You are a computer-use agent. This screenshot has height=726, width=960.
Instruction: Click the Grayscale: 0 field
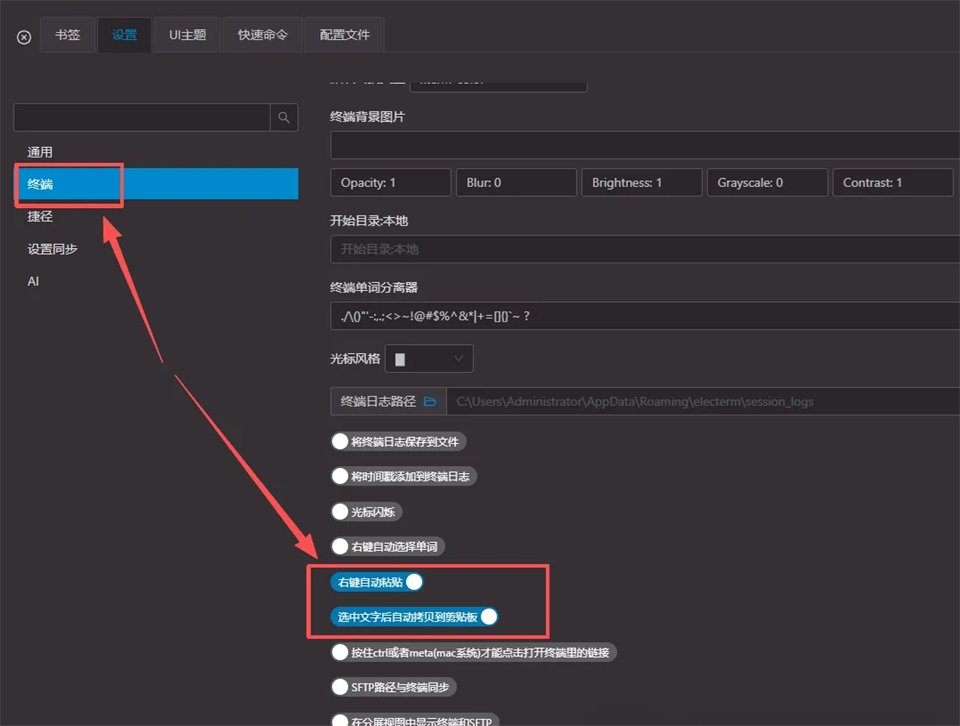pyautogui.click(x=767, y=182)
